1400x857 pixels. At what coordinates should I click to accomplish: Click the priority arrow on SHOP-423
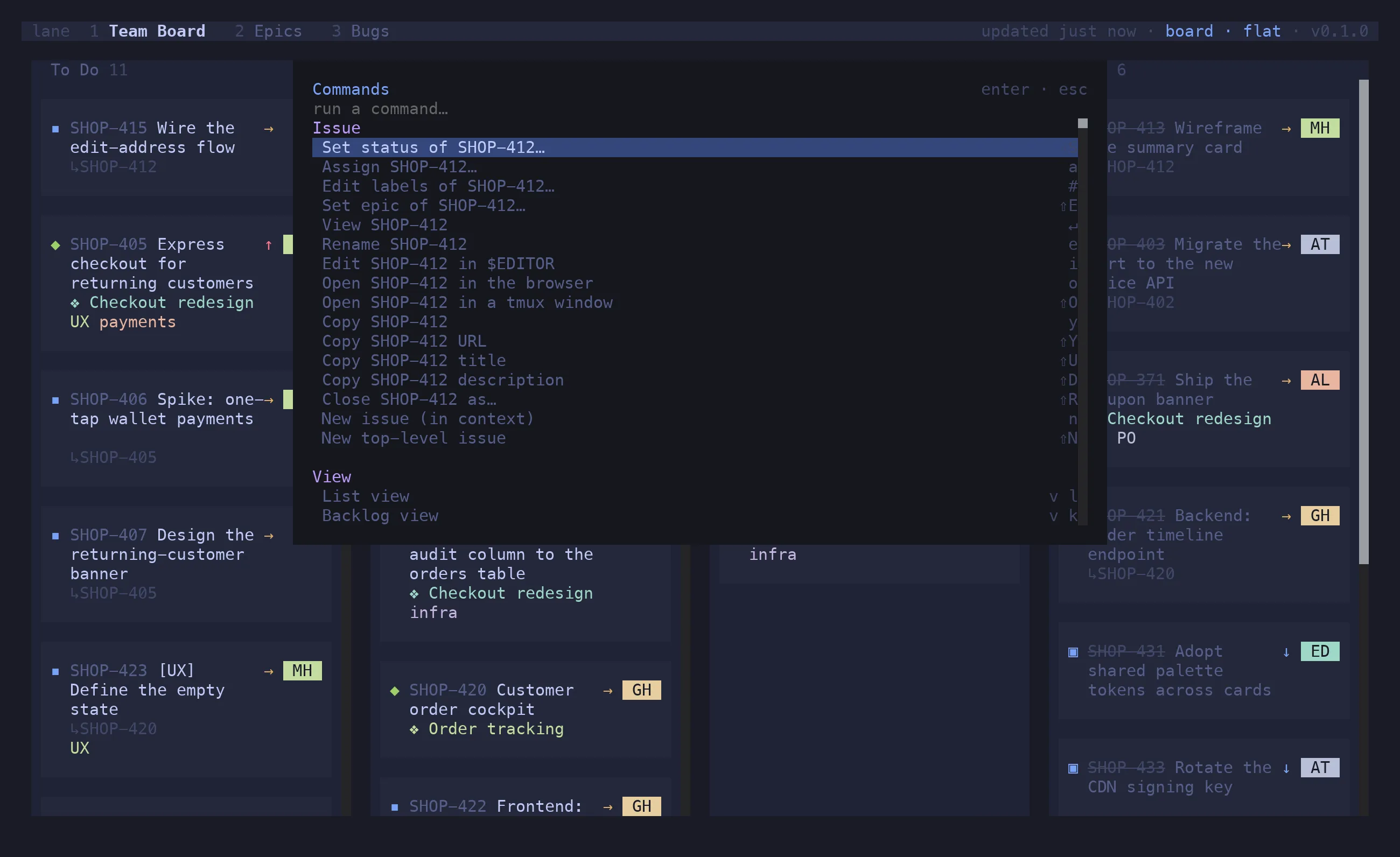(x=269, y=671)
